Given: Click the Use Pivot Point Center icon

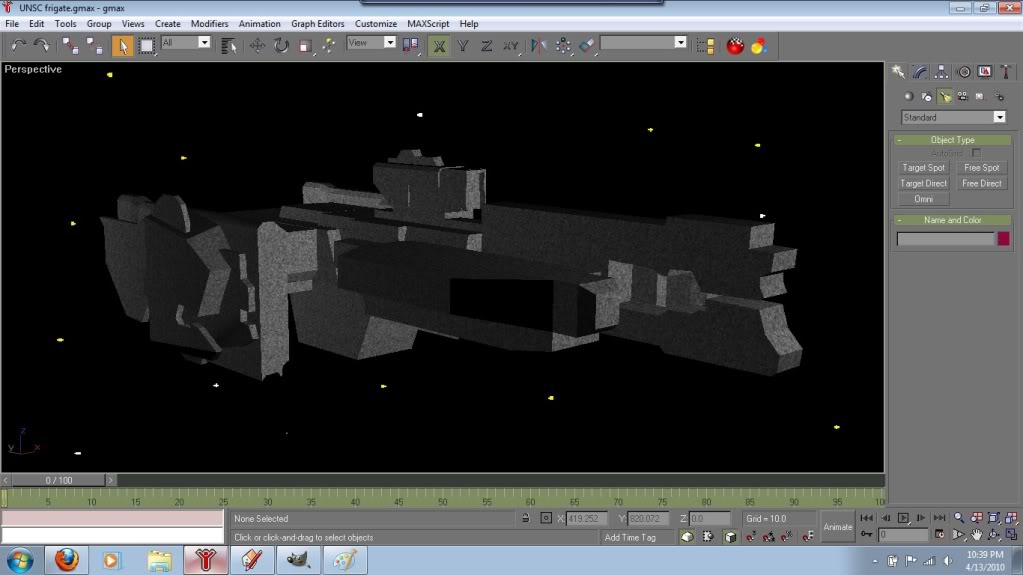Looking at the screenshot, I should (x=410, y=46).
